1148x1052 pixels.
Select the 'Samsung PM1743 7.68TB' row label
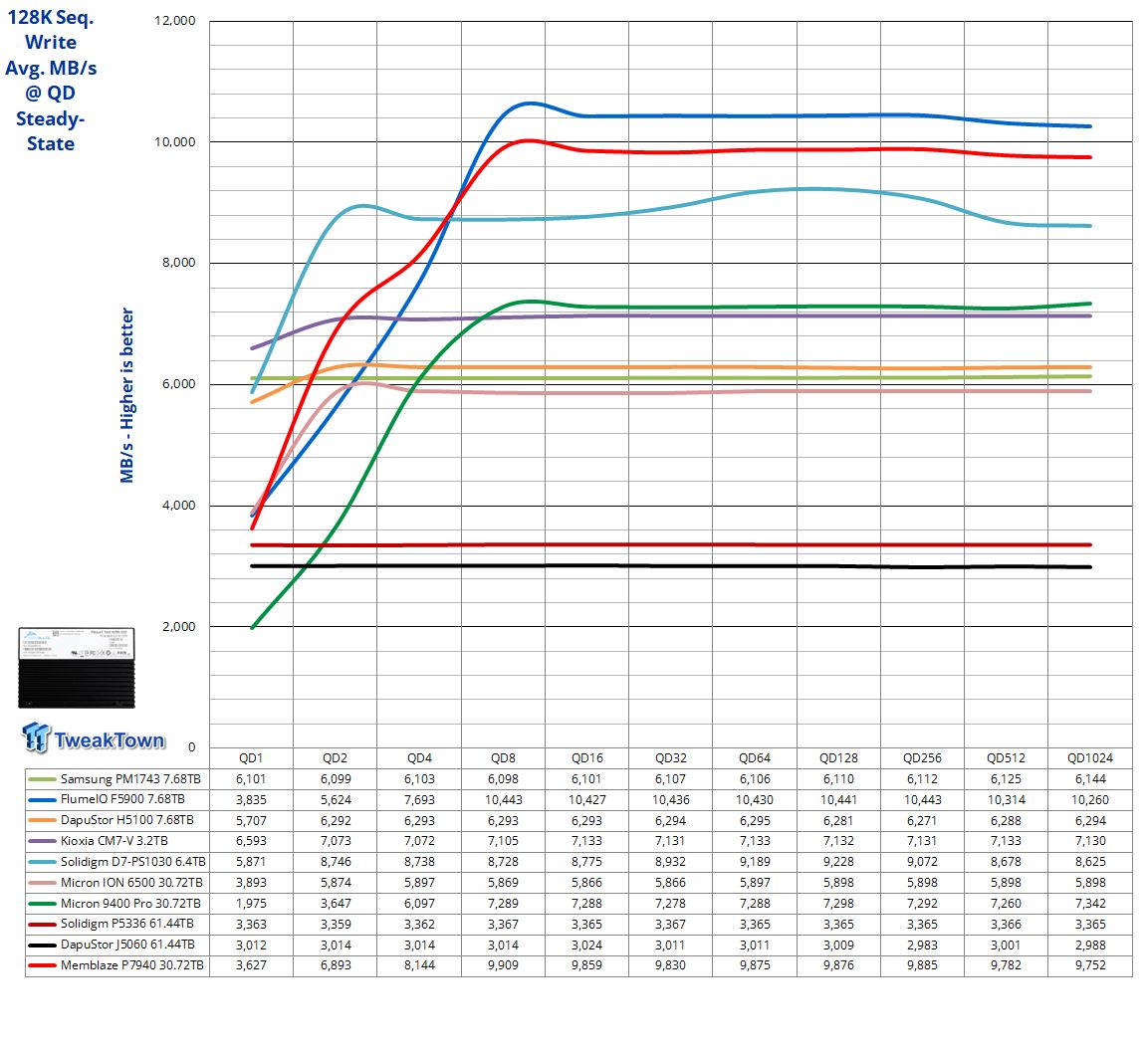coord(130,779)
